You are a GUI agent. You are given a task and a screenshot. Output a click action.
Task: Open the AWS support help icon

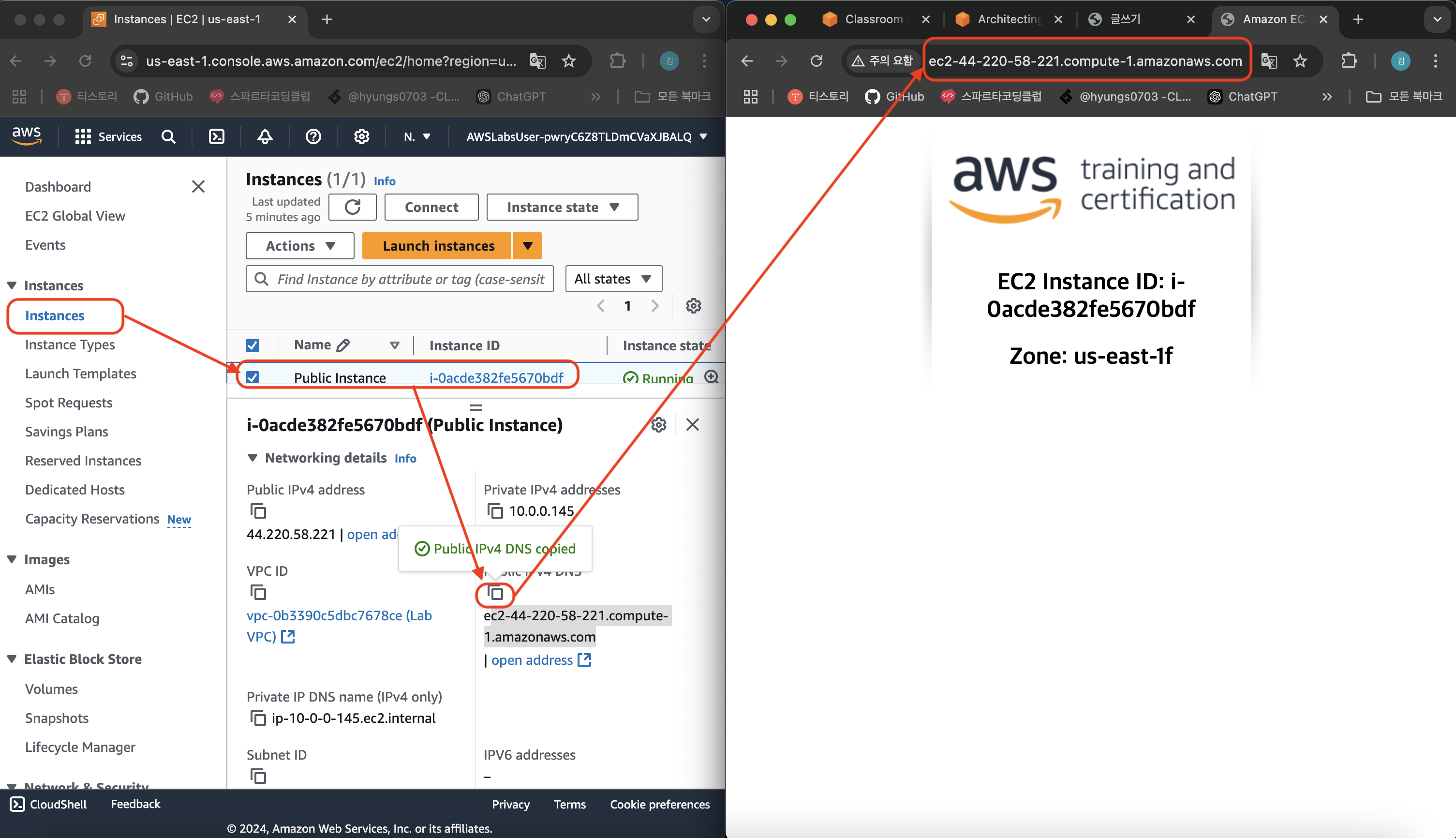click(x=313, y=136)
